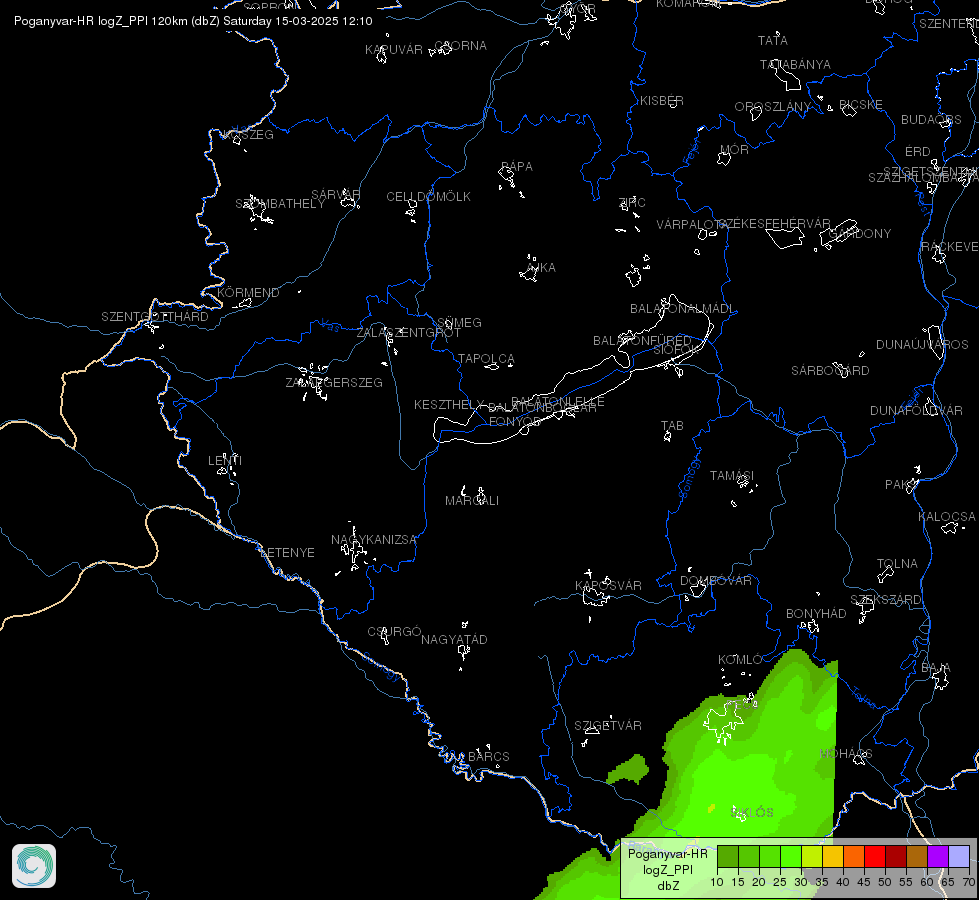979x900 pixels.
Task: Click the BALATONALMÁDI label
Action: (x=682, y=309)
